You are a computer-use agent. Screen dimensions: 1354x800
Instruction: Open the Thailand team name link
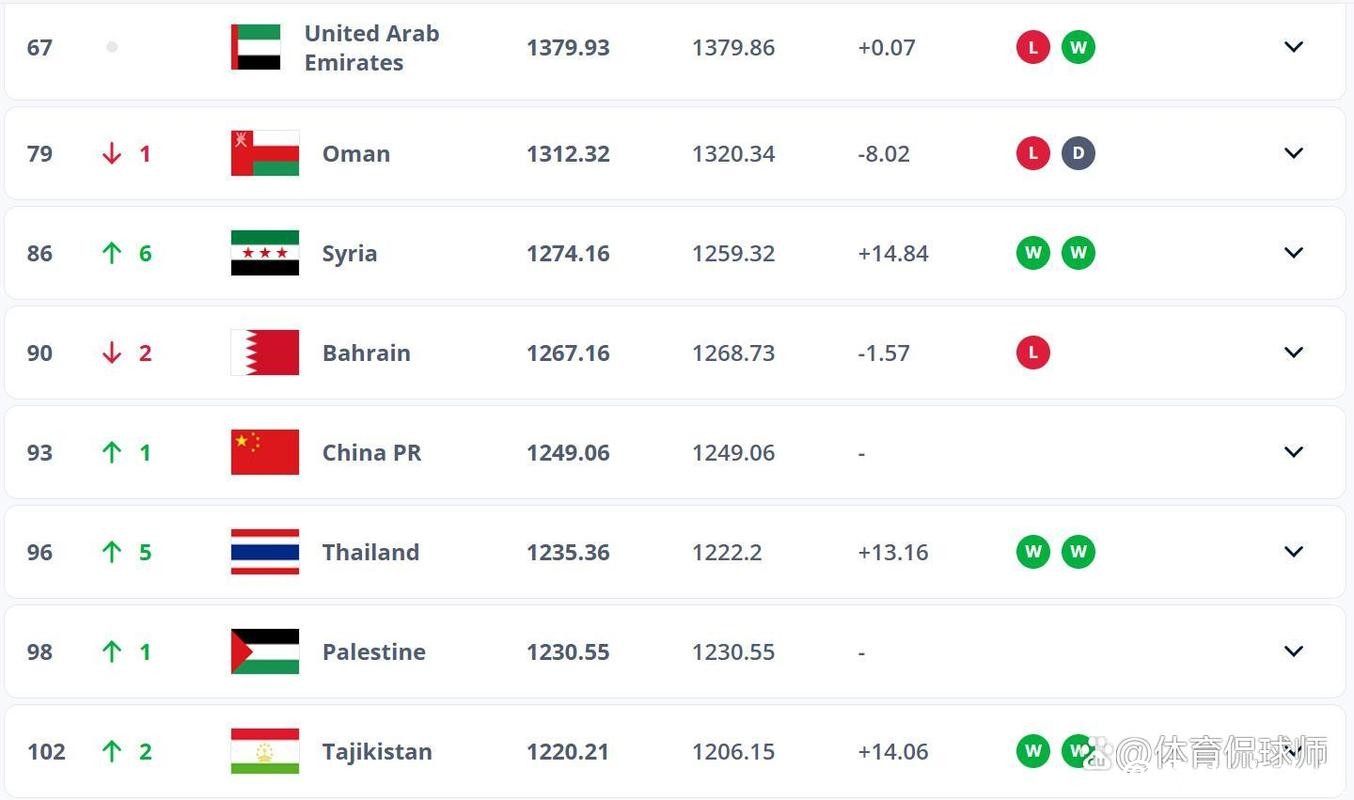[x=370, y=552]
